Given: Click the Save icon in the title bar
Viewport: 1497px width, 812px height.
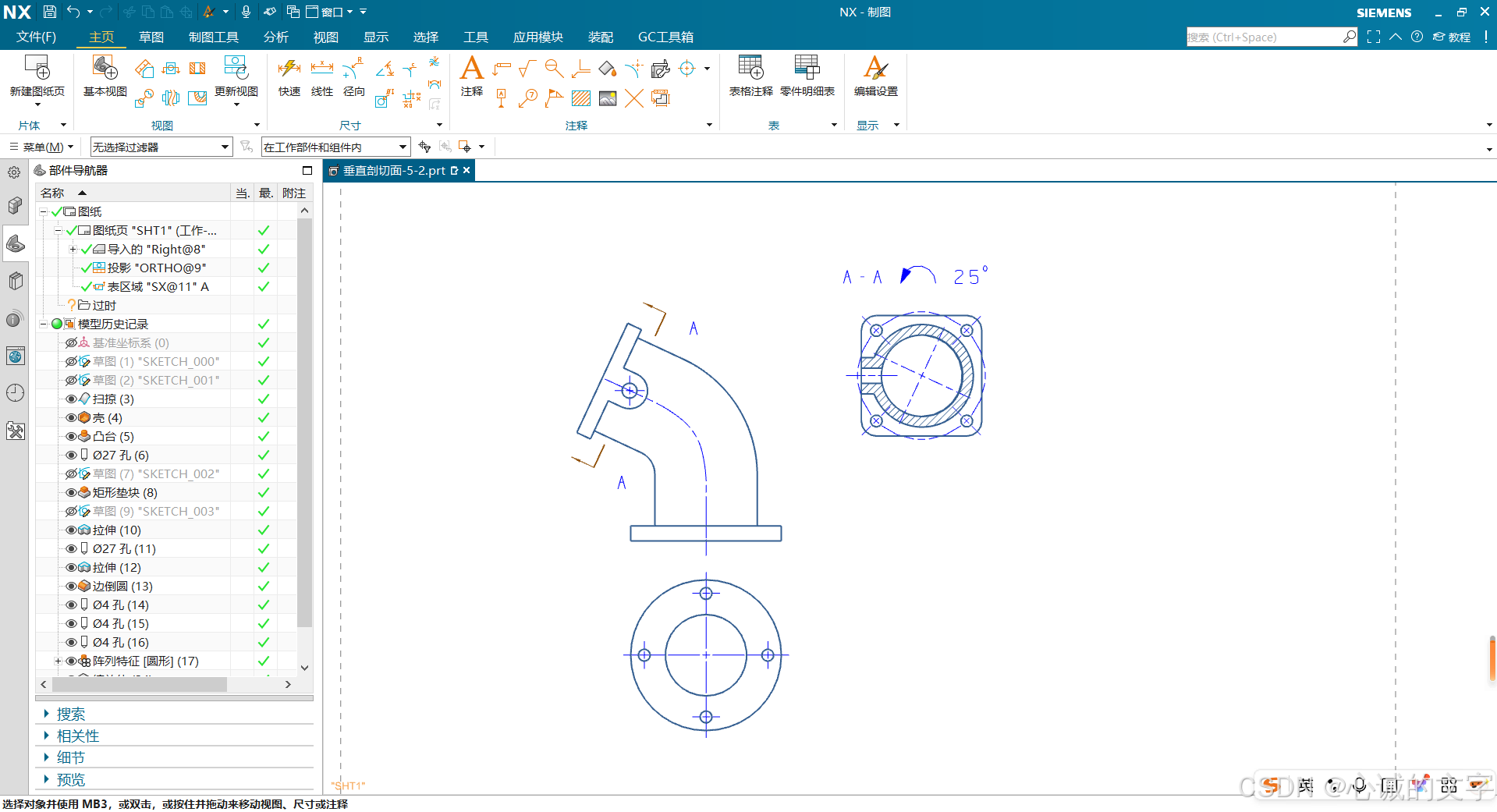Looking at the screenshot, I should tap(49, 12).
